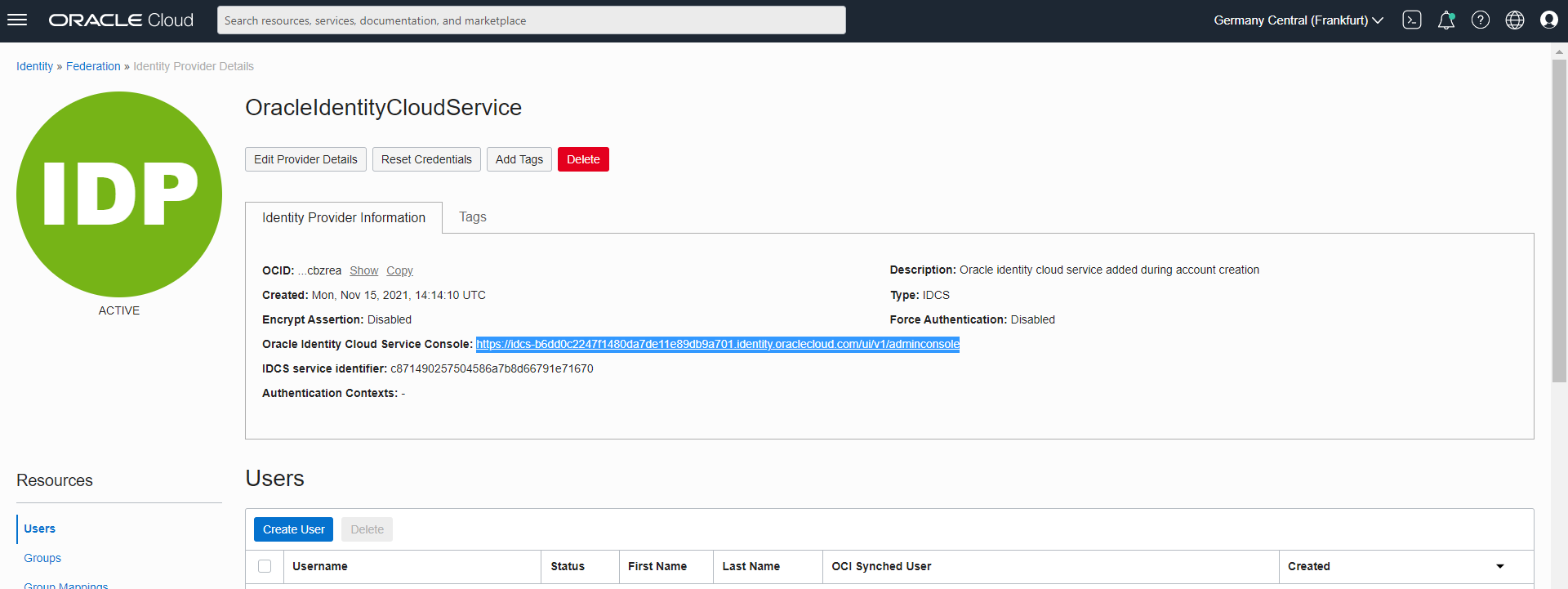Click the green IDP status badge

[x=119, y=194]
